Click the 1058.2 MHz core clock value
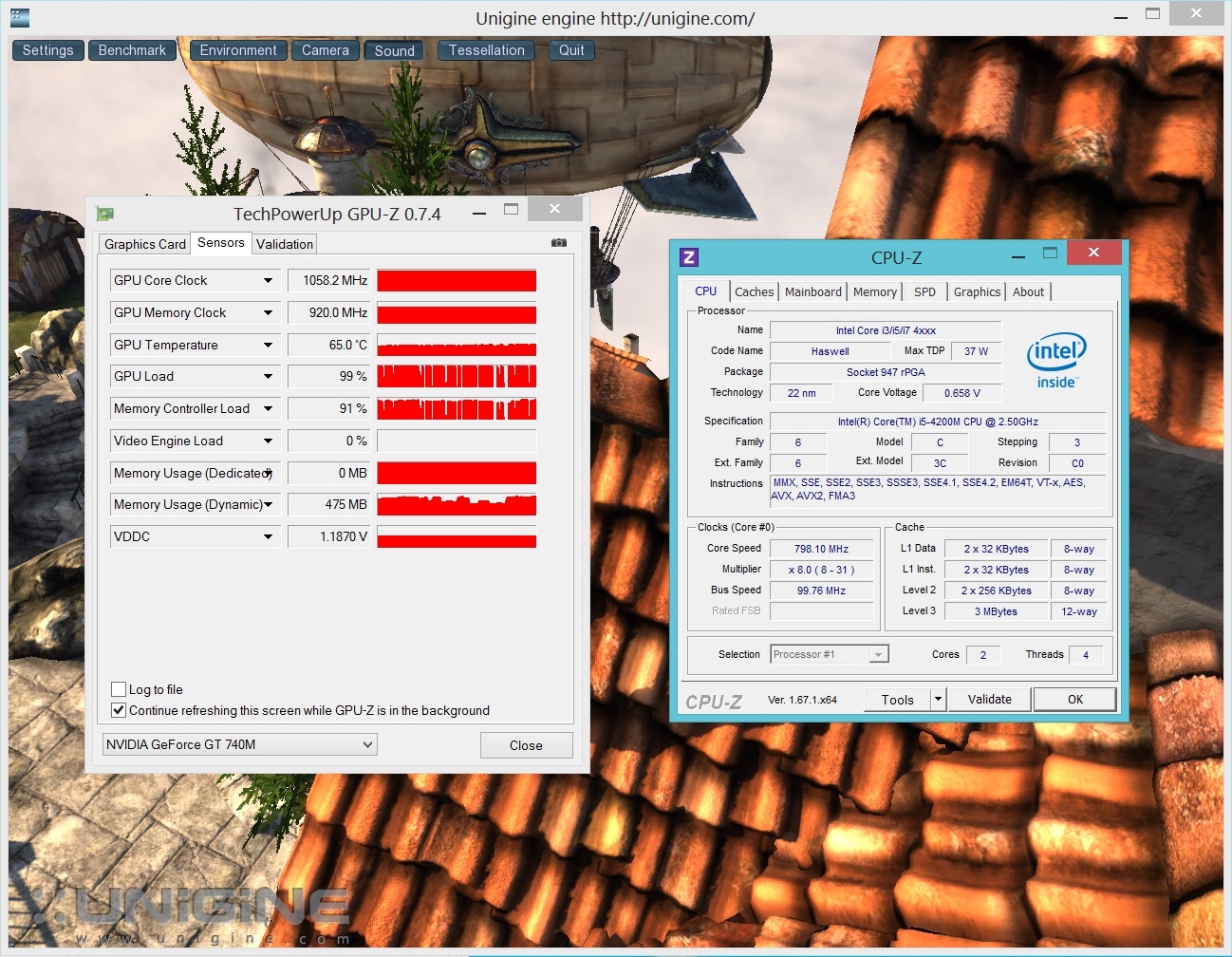Image resolution: width=1232 pixels, height=957 pixels. coord(328,280)
